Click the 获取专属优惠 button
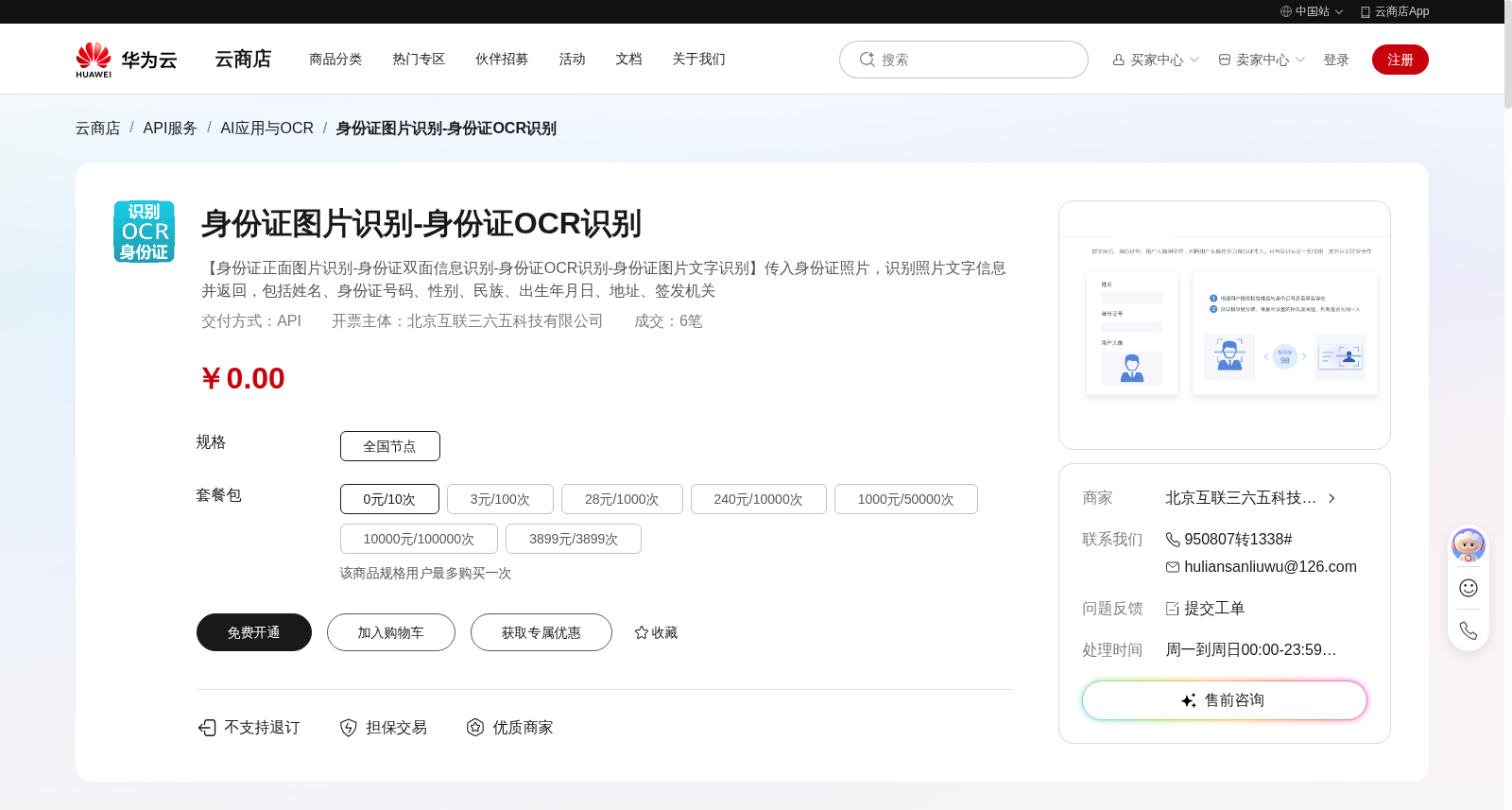1512x810 pixels. pos(541,632)
